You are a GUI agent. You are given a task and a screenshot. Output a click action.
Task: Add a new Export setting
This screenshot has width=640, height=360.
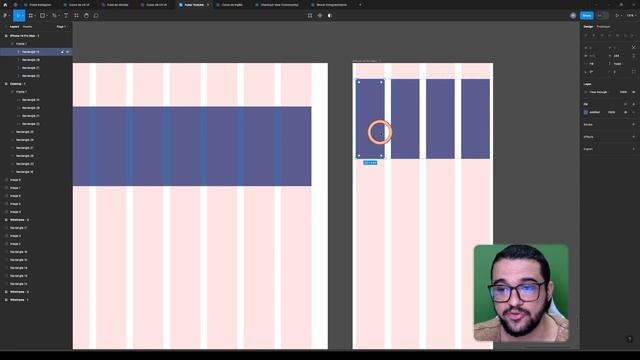pyautogui.click(x=633, y=149)
